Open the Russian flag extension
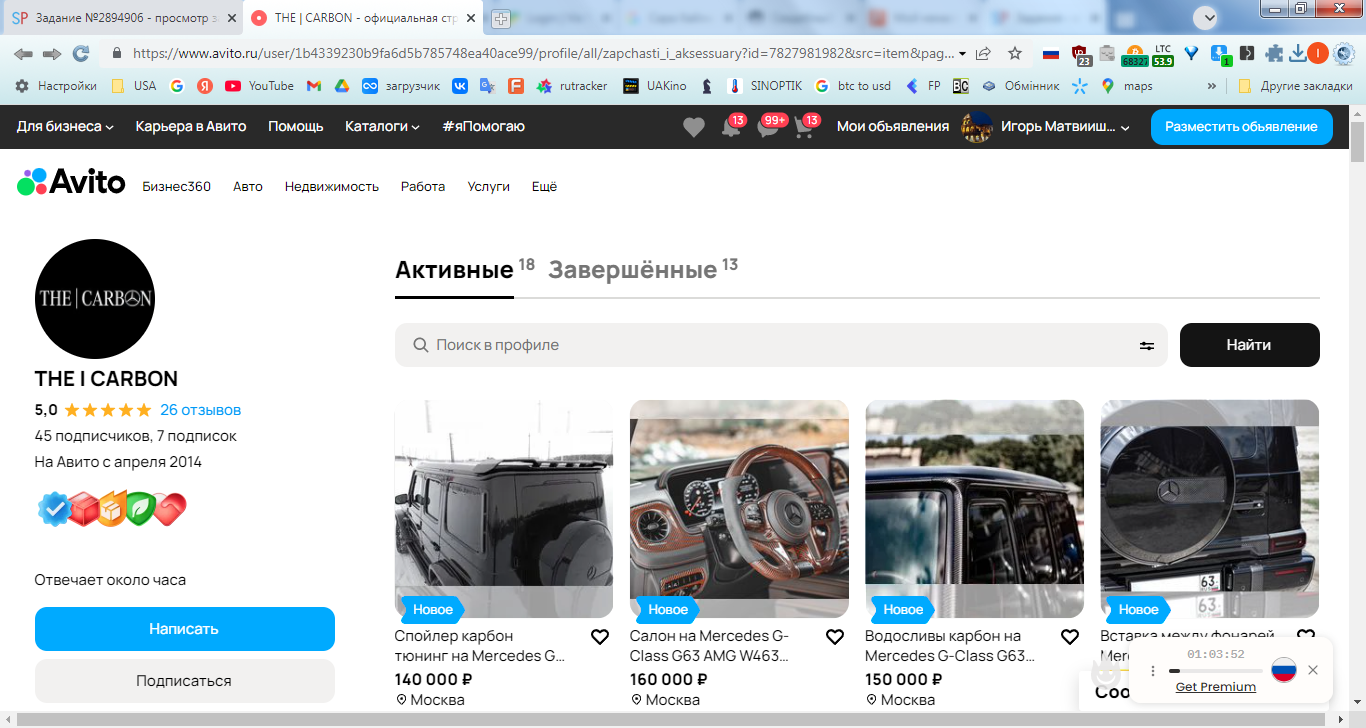This screenshot has width=1366, height=728. pos(1050,54)
